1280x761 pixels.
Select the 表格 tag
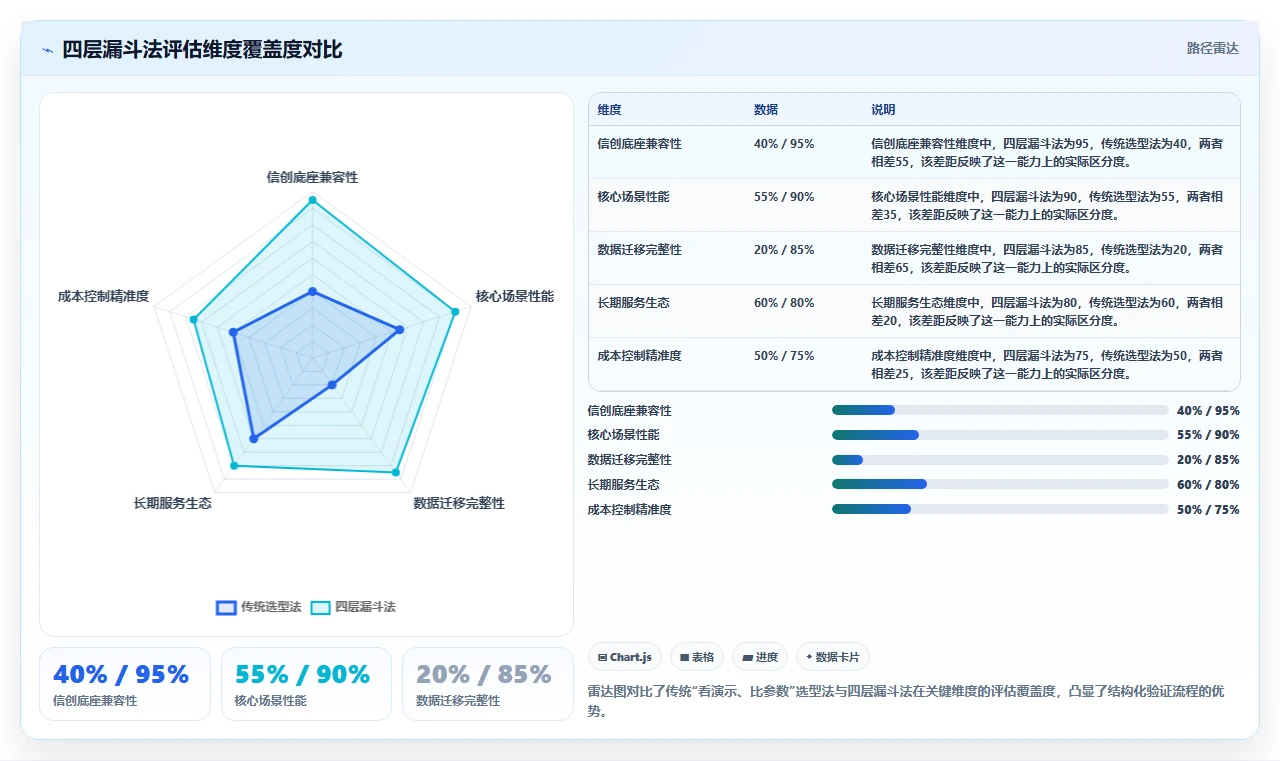[697, 657]
